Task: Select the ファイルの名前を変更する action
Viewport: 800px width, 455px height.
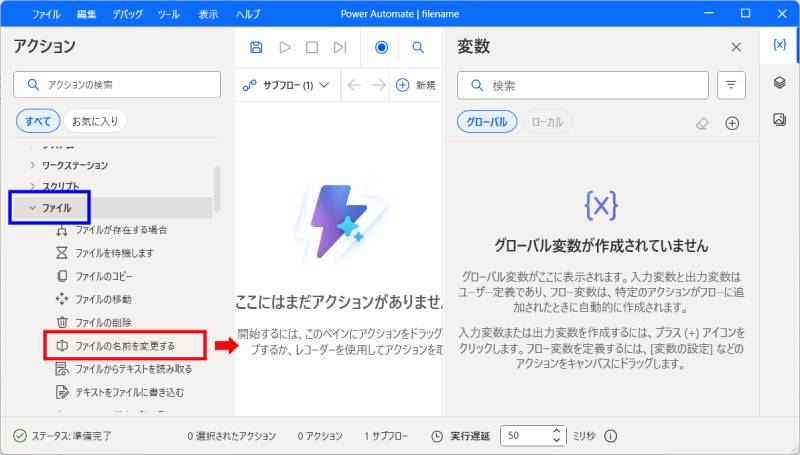Action: pos(125,346)
